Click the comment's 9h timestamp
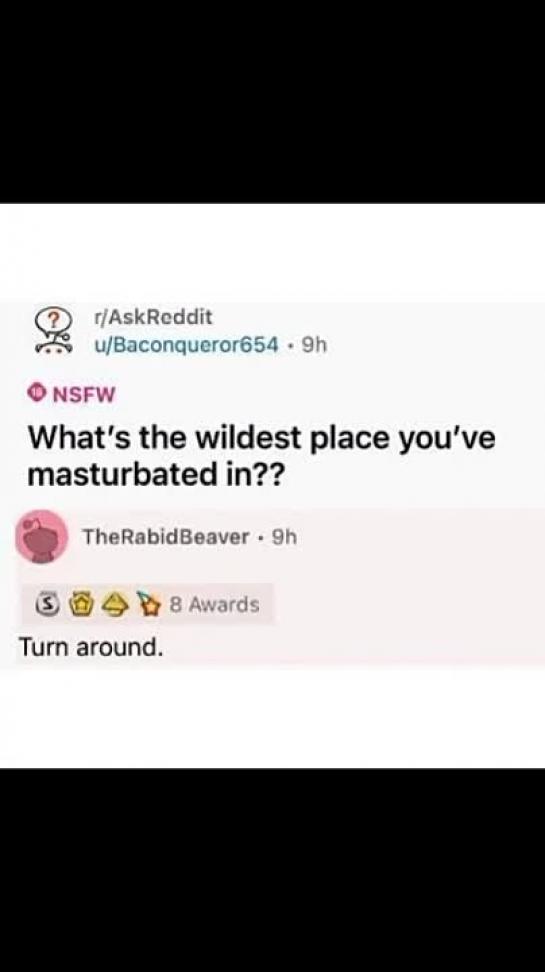The height and width of the screenshot is (972, 545). [285, 537]
